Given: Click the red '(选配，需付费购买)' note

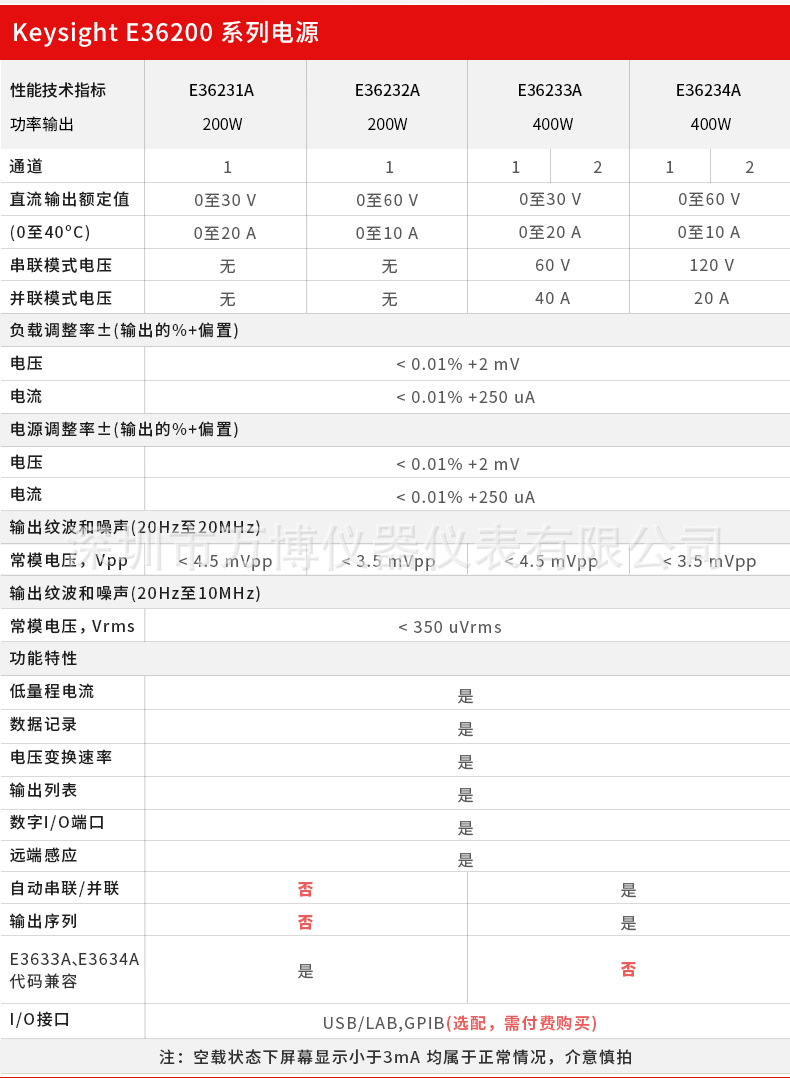Looking at the screenshot, I should pyautogui.click(x=522, y=1024).
